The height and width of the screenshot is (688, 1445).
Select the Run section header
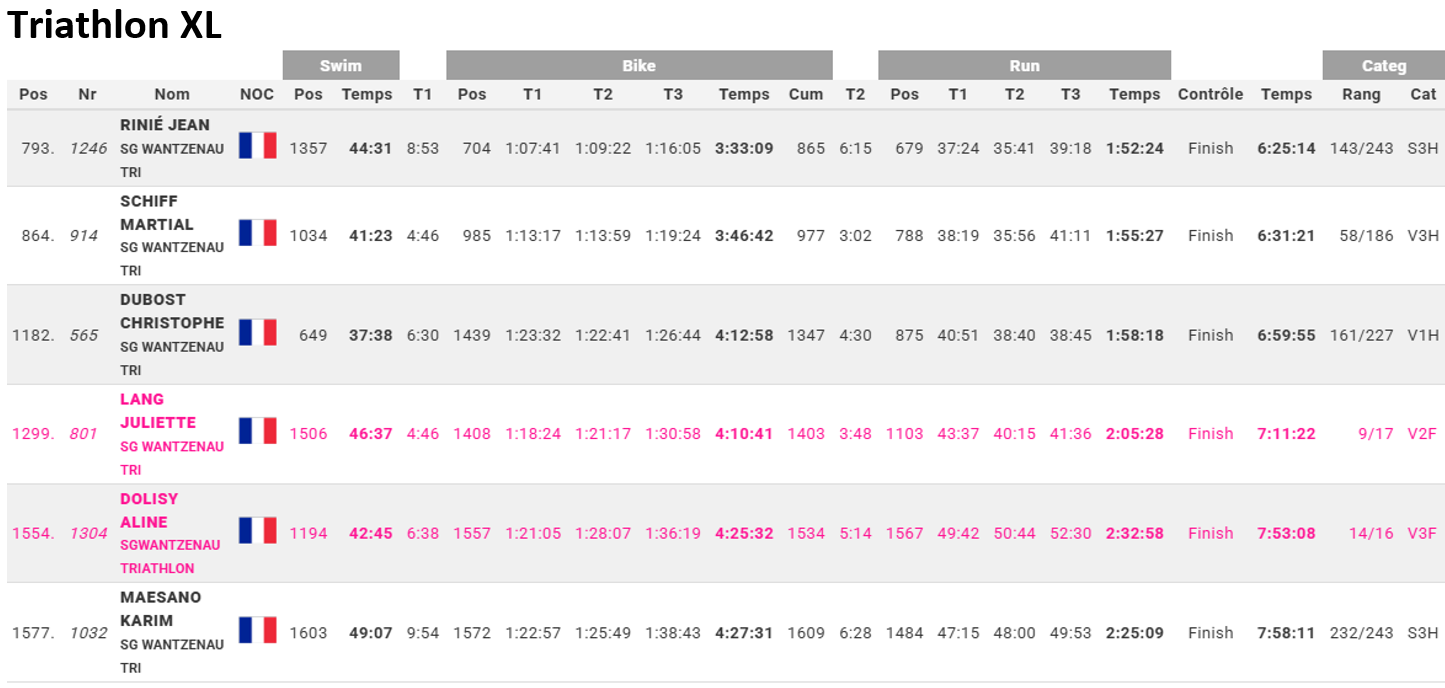(1024, 66)
